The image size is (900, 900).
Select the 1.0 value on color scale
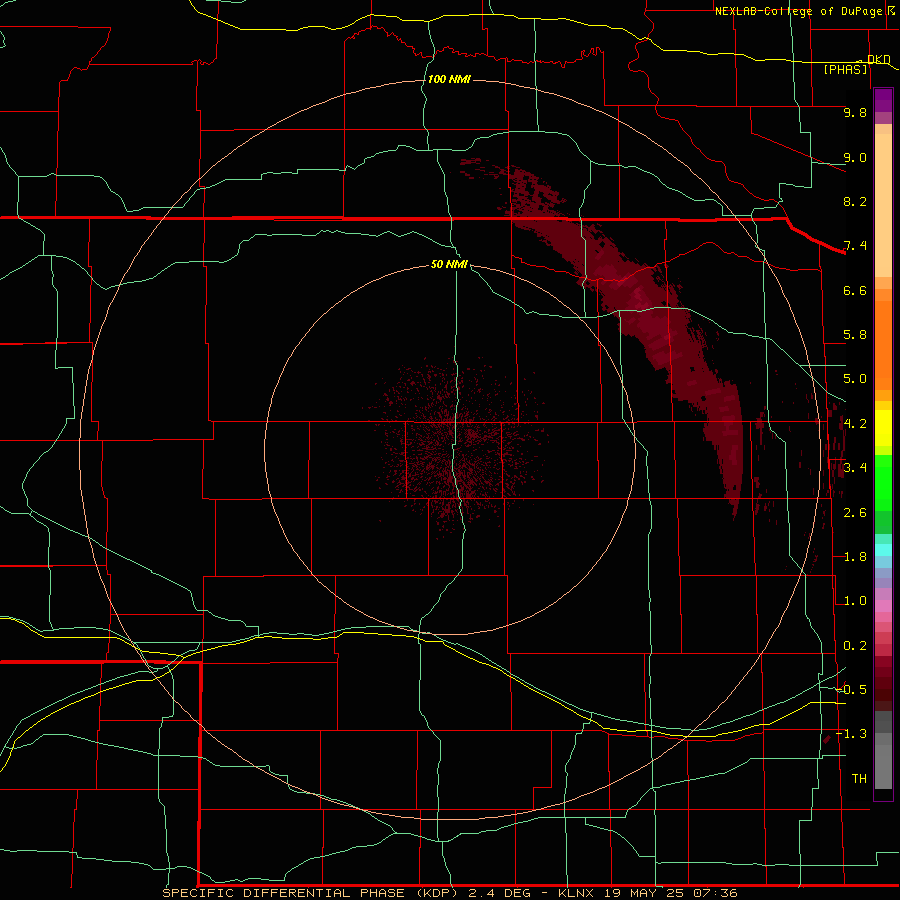[x=855, y=601]
